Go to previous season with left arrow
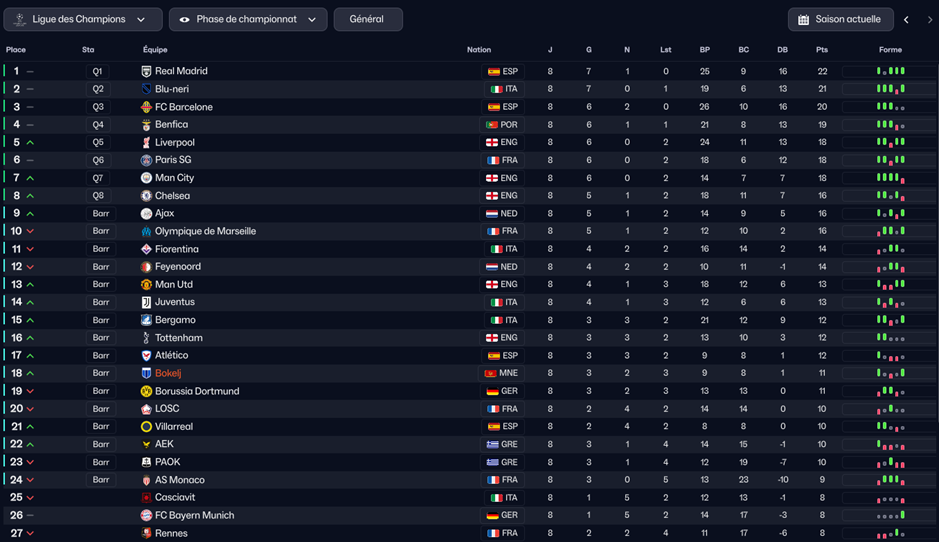 (x=907, y=19)
